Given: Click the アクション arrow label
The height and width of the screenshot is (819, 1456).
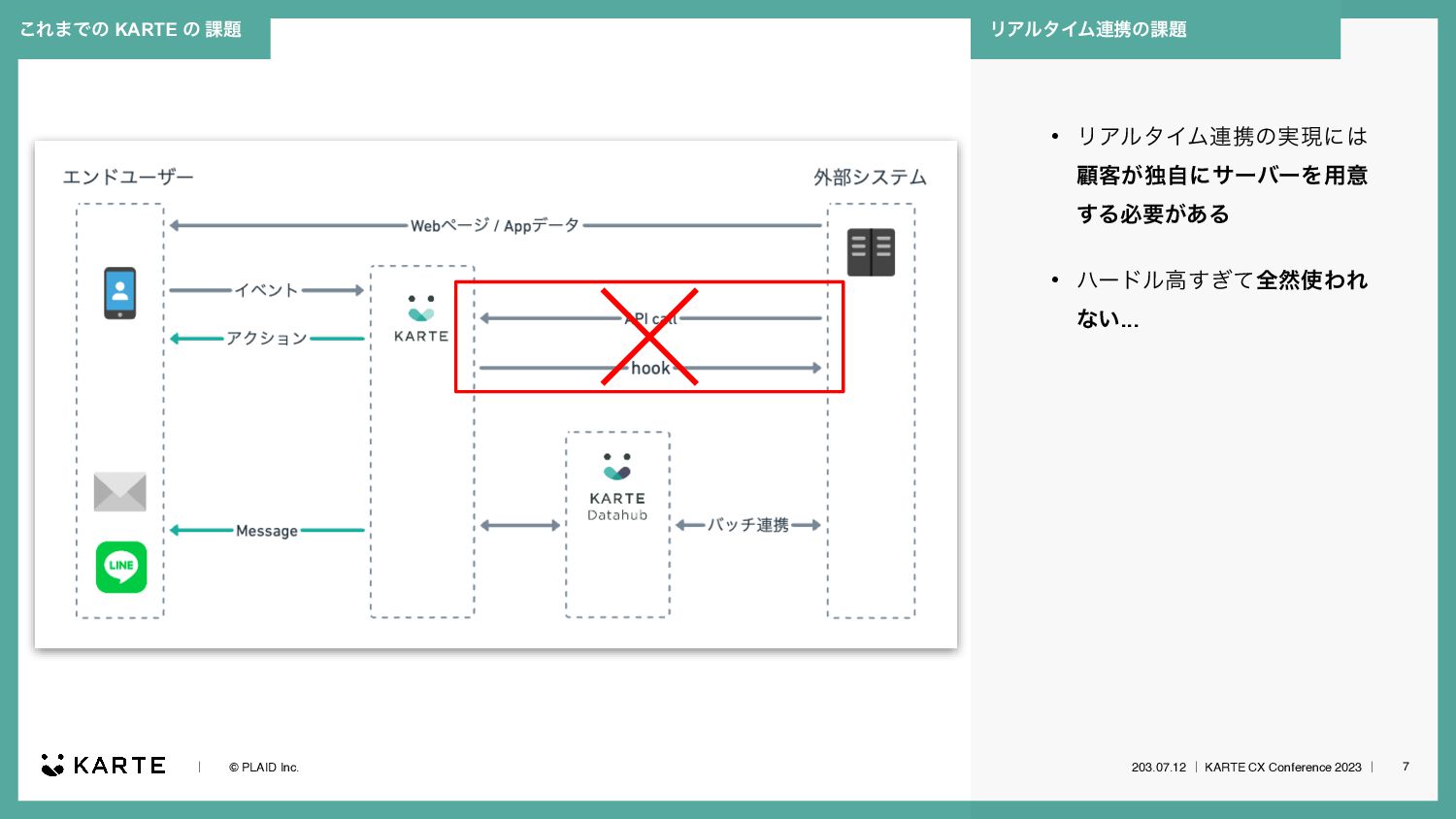Looking at the screenshot, I should (267, 338).
